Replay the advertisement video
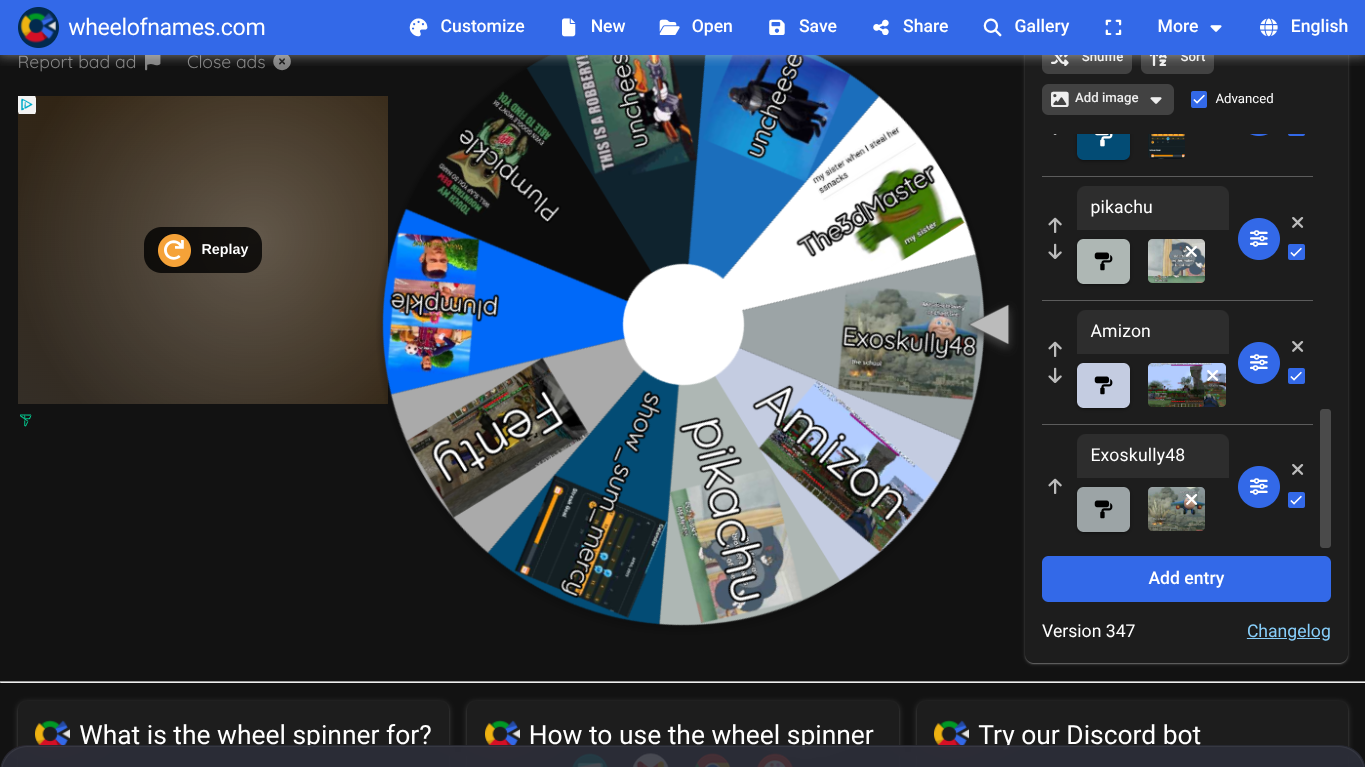The image size is (1365, 767). [x=203, y=250]
